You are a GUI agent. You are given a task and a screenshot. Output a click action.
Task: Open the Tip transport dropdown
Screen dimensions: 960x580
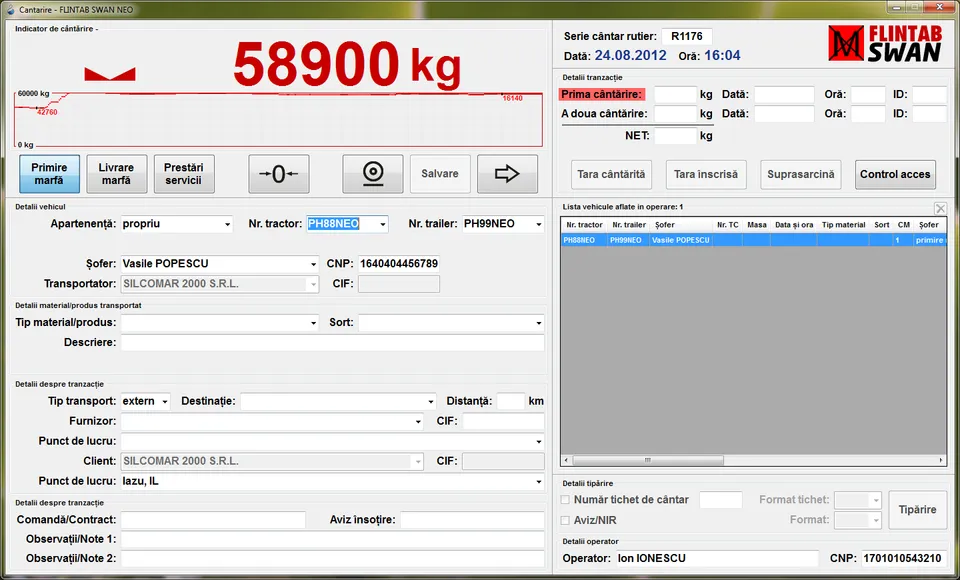point(165,402)
